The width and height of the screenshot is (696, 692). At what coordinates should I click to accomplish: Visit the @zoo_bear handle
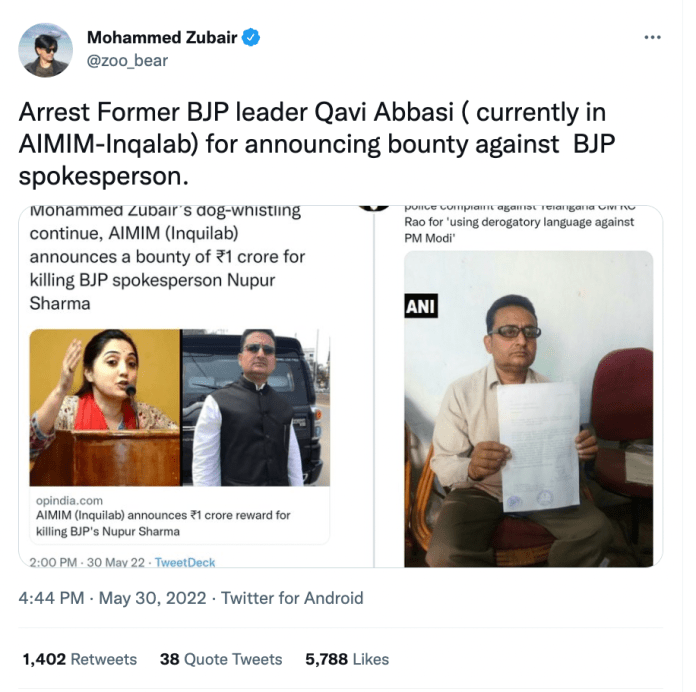tap(127, 61)
